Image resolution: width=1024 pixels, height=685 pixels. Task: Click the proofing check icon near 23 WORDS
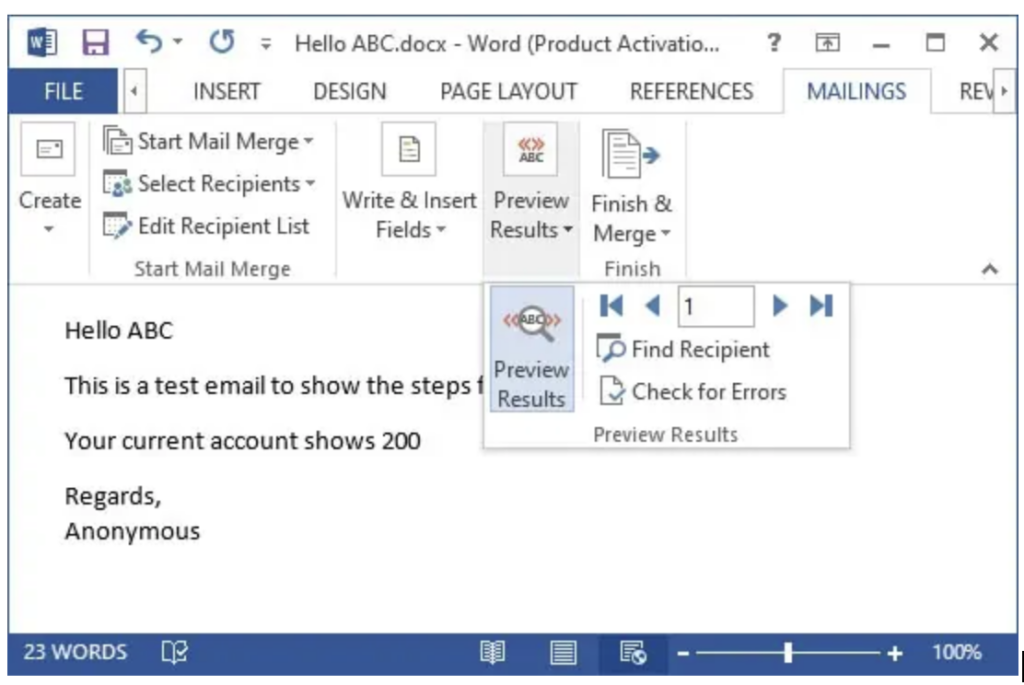(173, 652)
